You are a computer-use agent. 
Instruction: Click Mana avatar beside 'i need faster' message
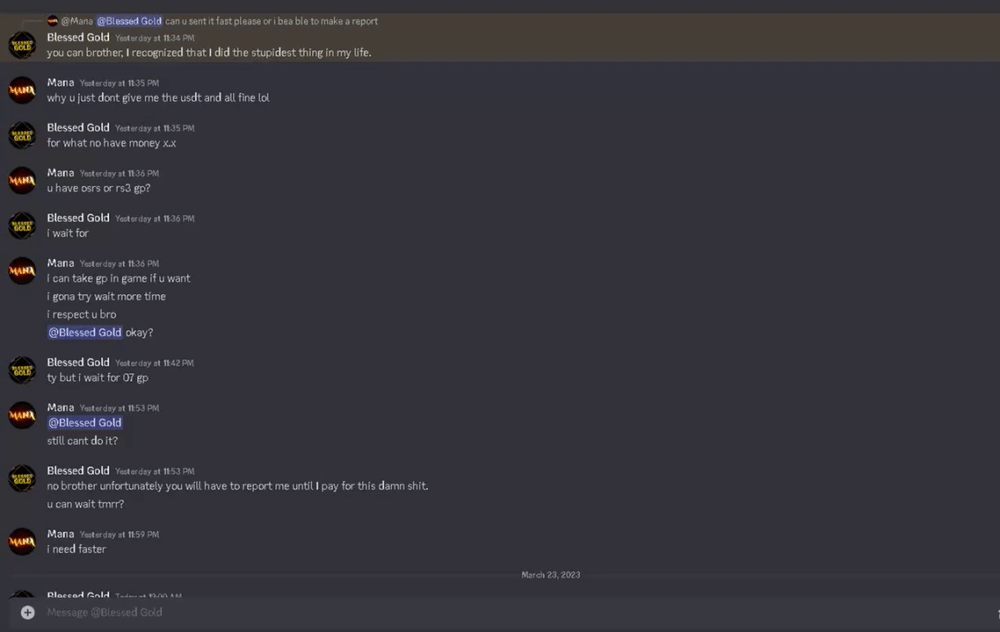point(22,541)
